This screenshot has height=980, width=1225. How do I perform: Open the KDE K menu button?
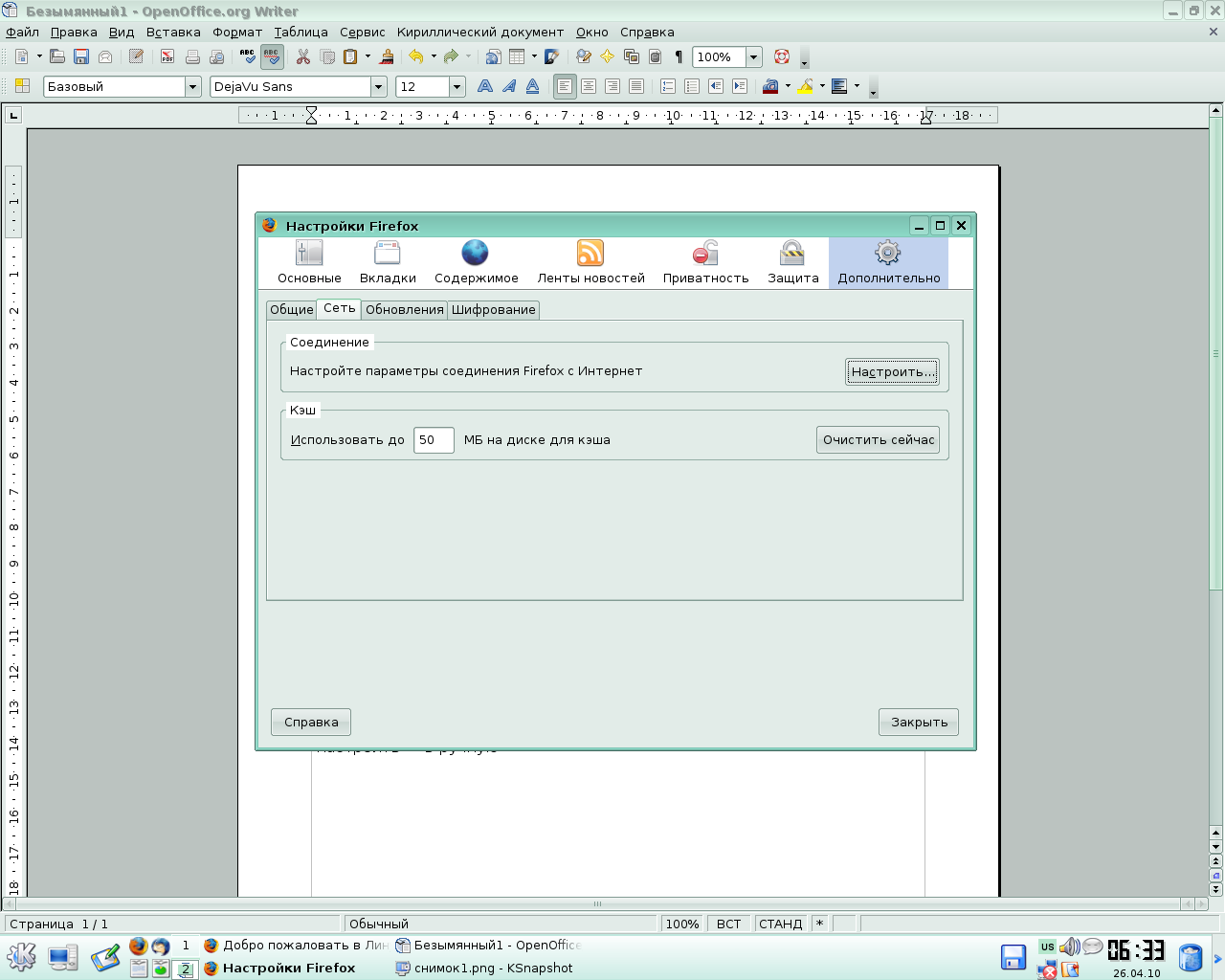pyautogui.click(x=21, y=957)
